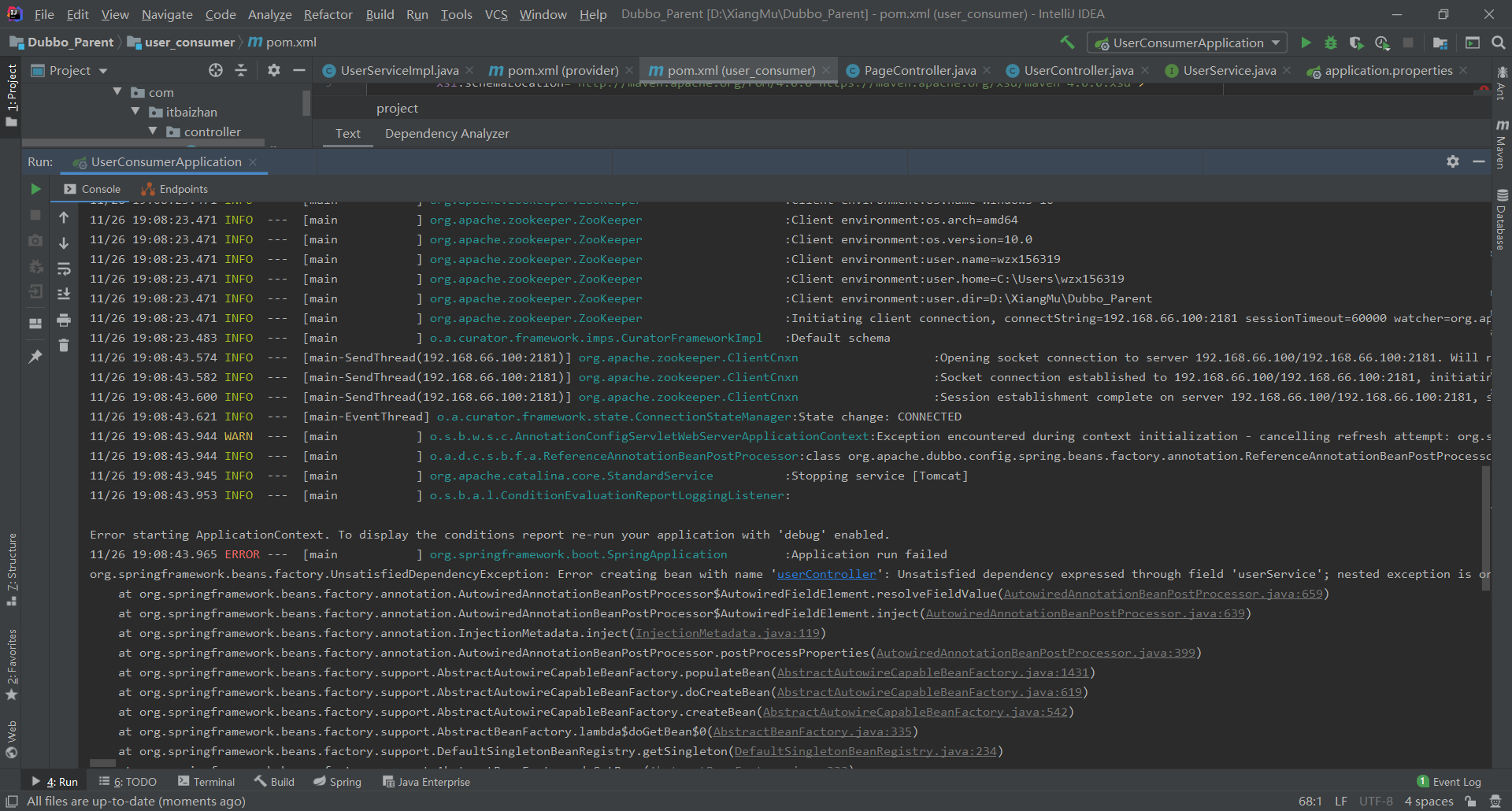The height and width of the screenshot is (811, 1512).
Task: Click the exit icon in Run sidebar
Action: [35, 292]
